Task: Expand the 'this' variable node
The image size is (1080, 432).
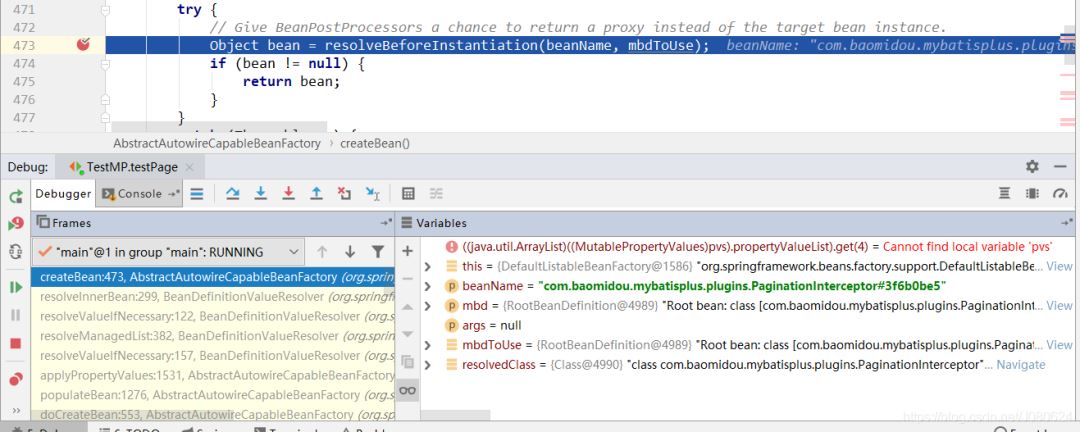Action: point(428,266)
